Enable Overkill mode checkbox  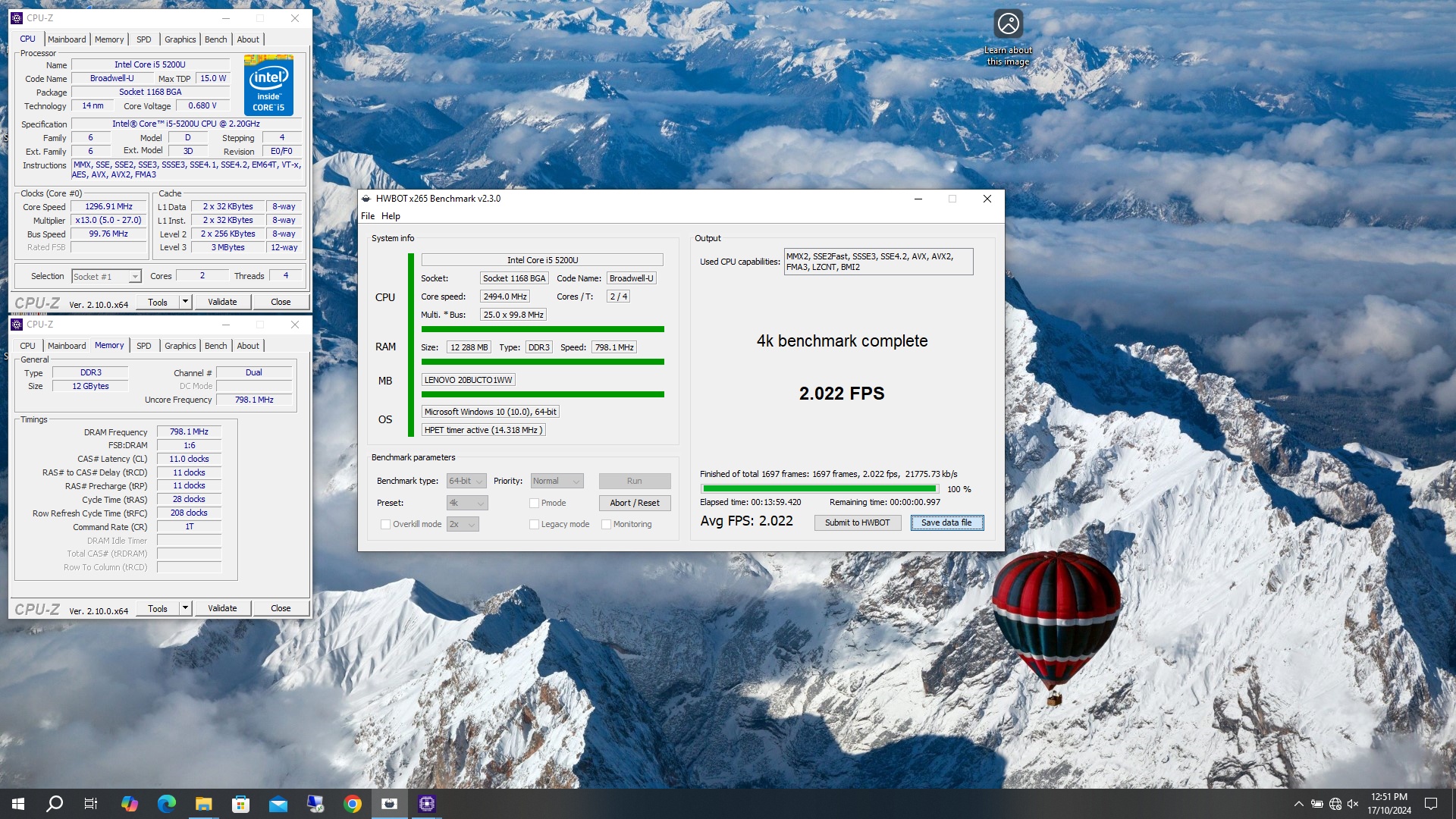(x=385, y=524)
